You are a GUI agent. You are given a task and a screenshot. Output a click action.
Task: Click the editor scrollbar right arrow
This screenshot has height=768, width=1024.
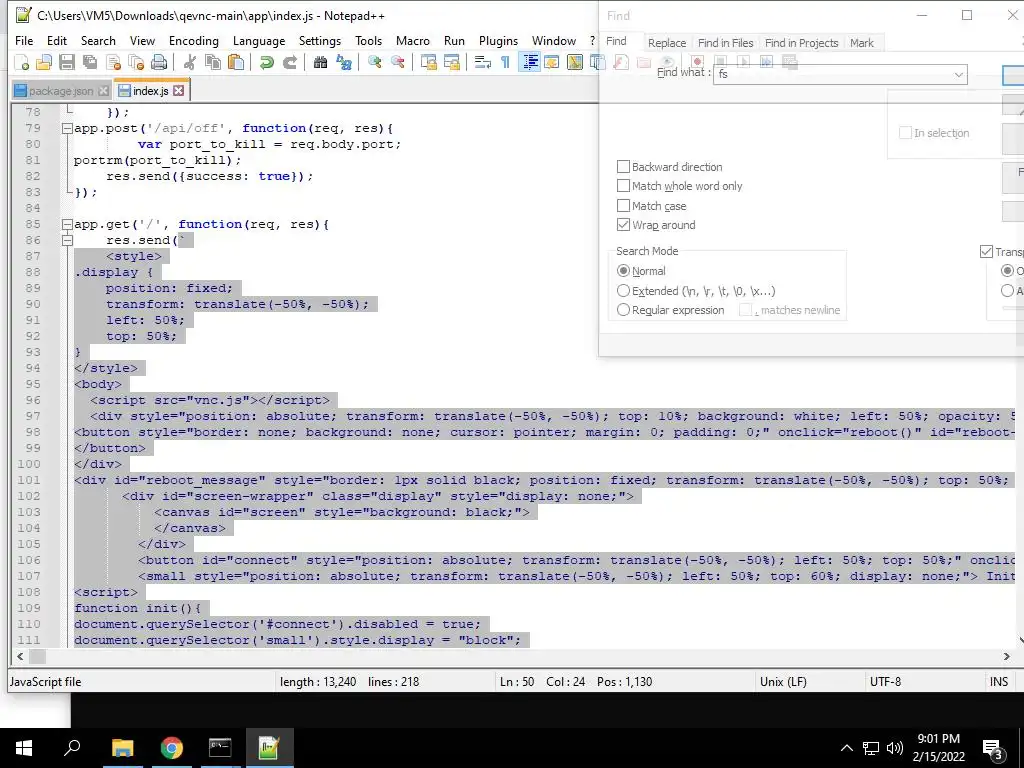point(1006,656)
